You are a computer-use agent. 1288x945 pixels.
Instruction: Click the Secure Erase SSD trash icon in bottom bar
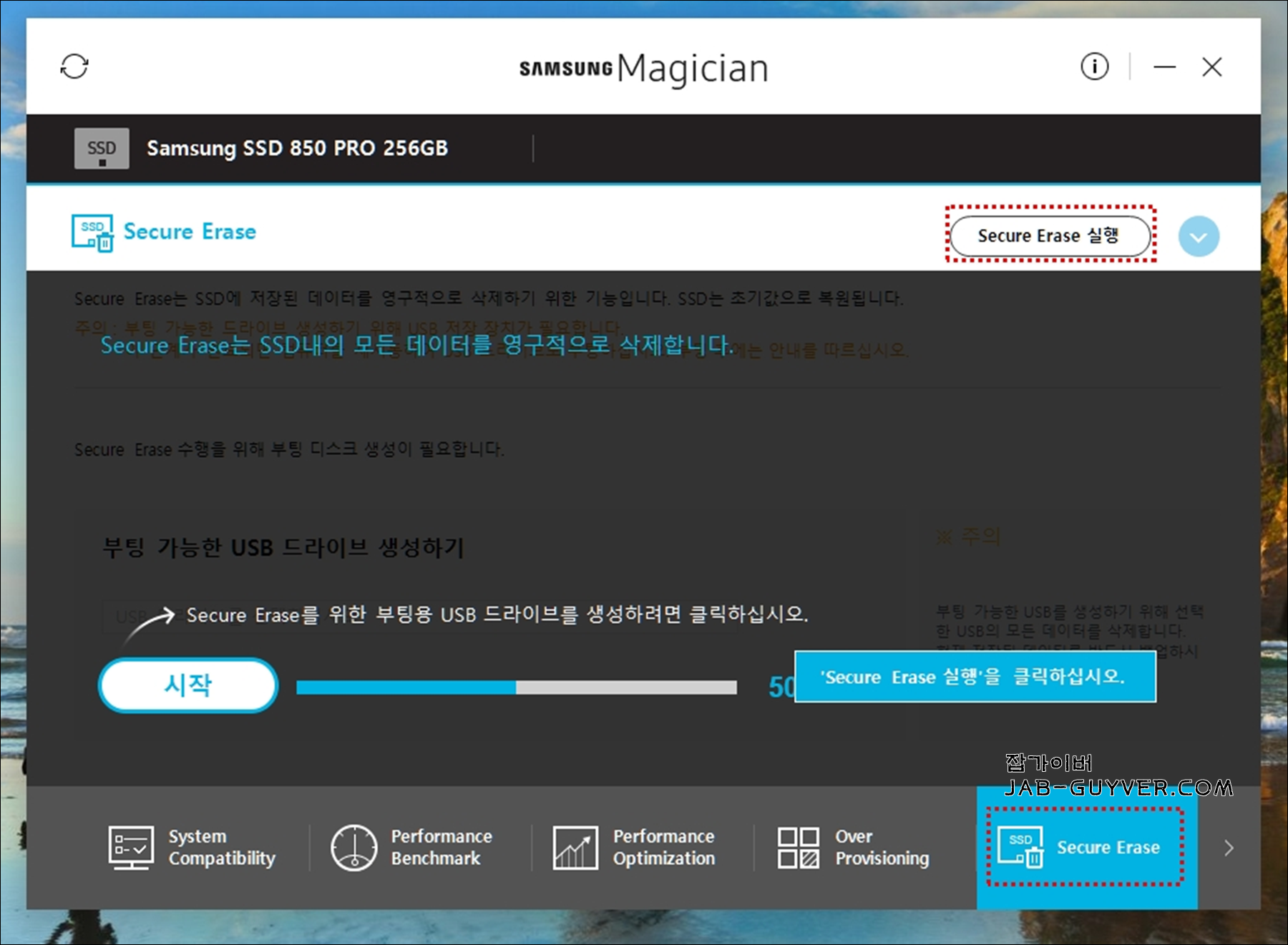(1020, 848)
